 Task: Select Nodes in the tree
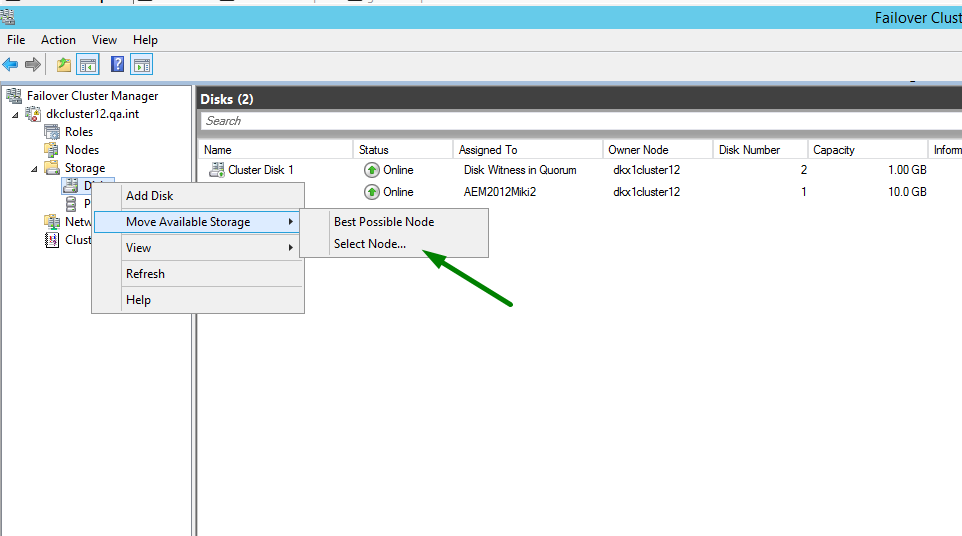coord(82,150)
